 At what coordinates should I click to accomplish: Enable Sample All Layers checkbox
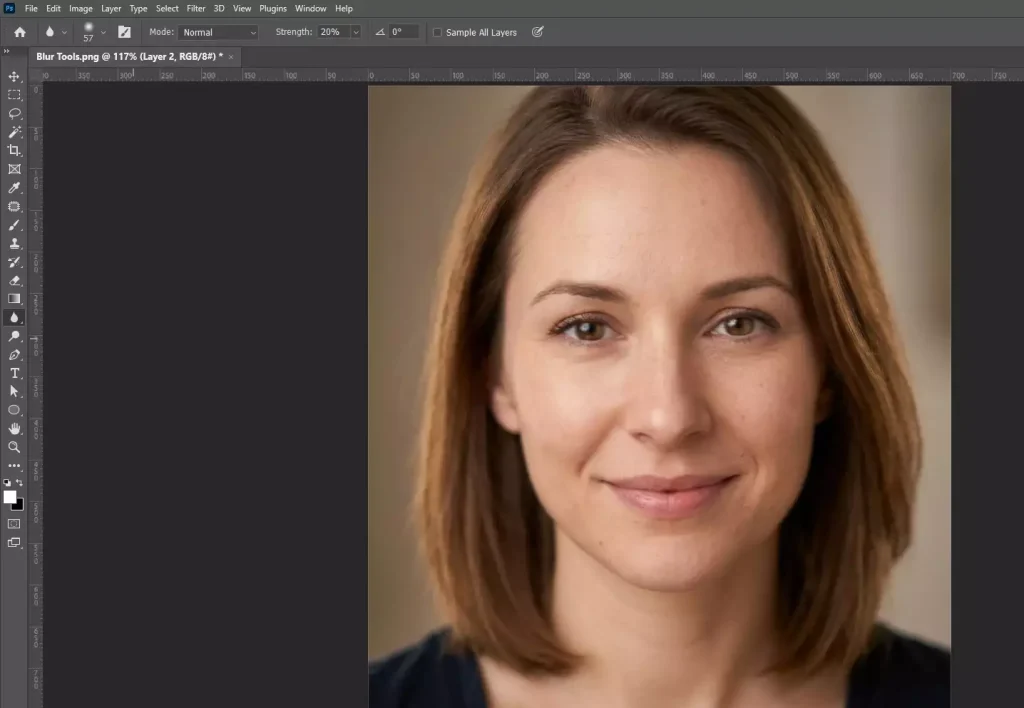tap(437, 32)
